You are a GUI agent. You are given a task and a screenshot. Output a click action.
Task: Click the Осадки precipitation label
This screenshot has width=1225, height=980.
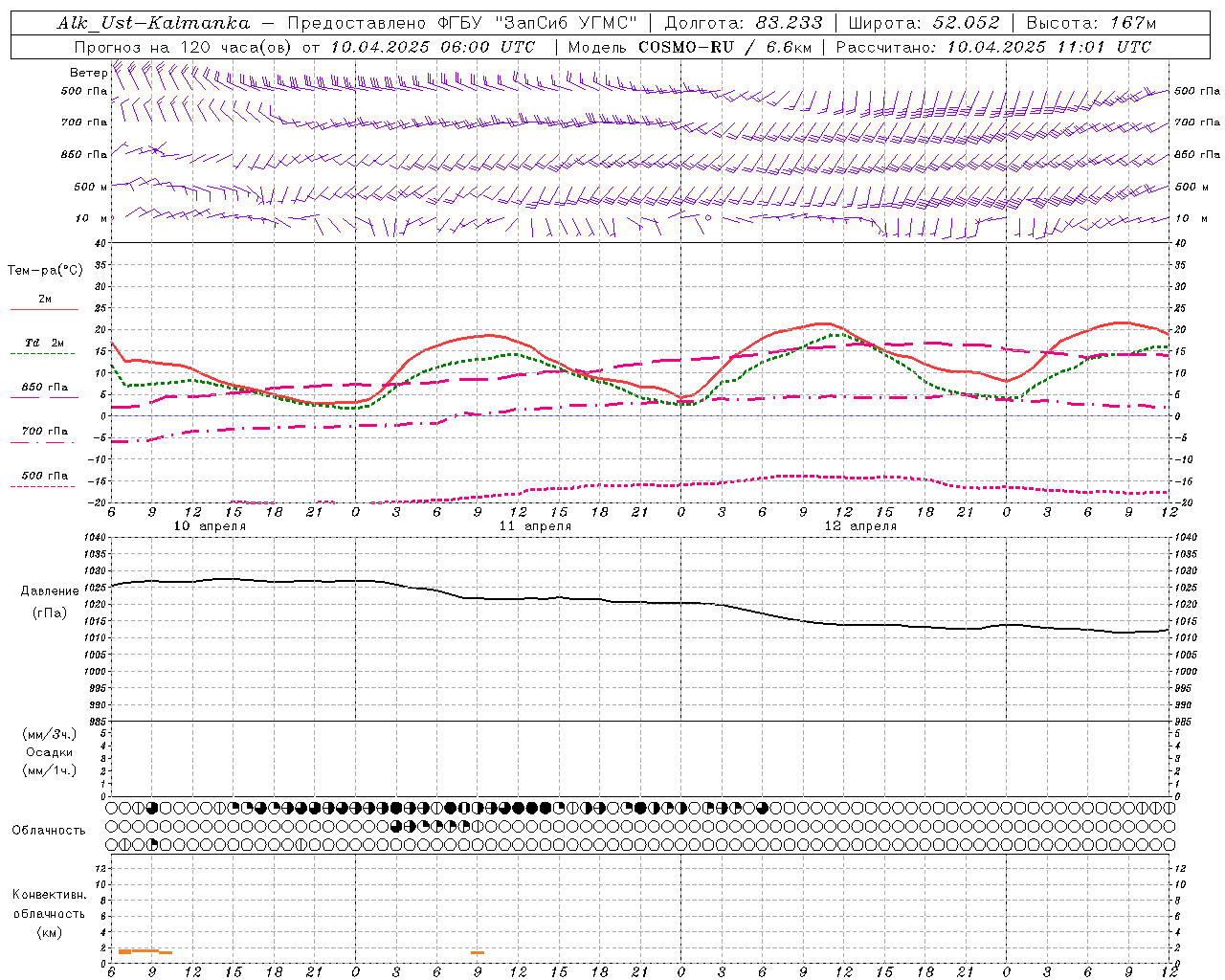(50, 752)
